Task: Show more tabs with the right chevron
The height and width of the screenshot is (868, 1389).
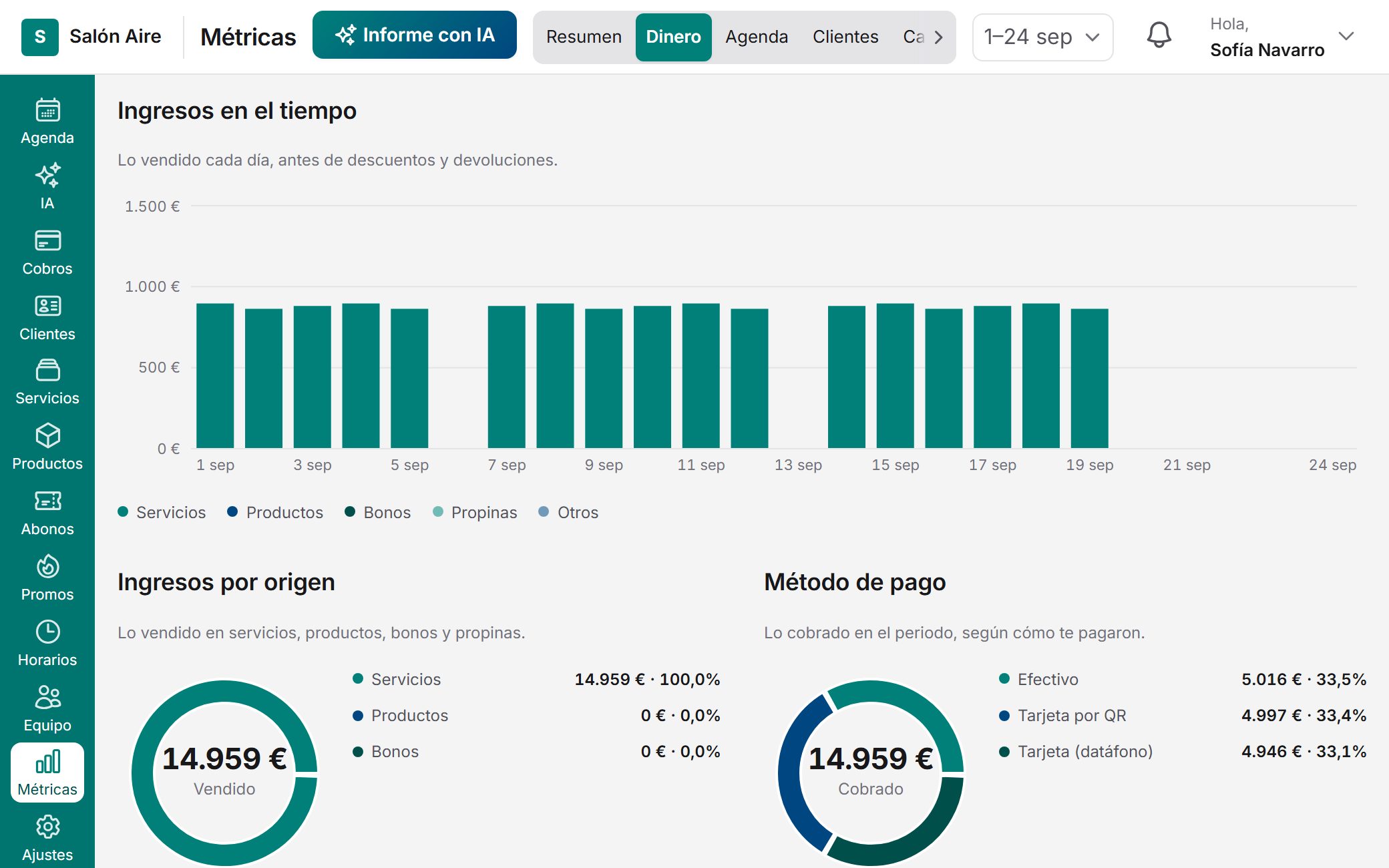Action: (x=938, y=37)
